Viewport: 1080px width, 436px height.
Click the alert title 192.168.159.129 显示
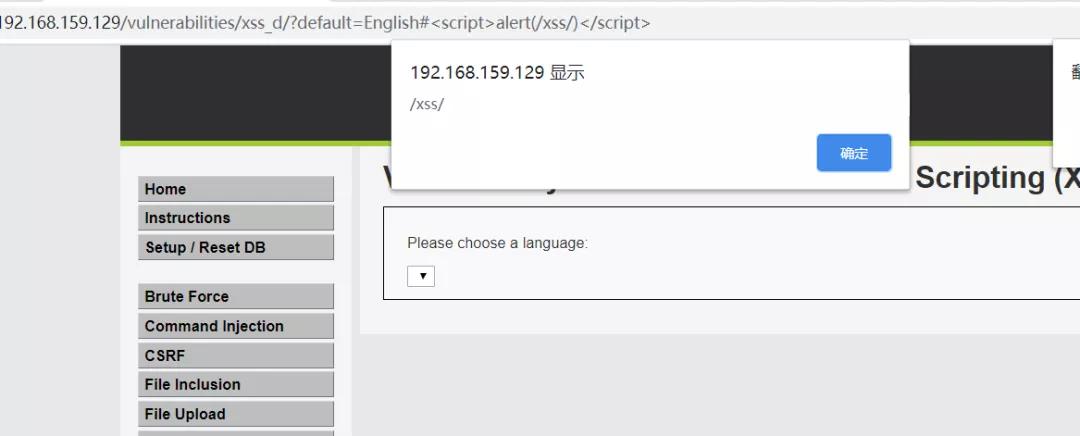[x=497, y=72]
